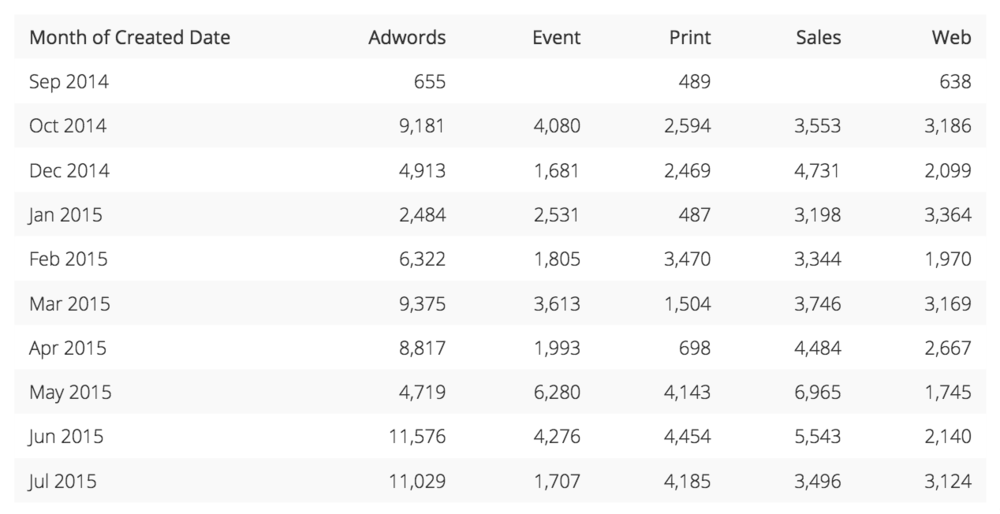Image resolution: width=1000 pixels, height=514 pixels.
Task: Select the Print column header
Action: [689, 37]
